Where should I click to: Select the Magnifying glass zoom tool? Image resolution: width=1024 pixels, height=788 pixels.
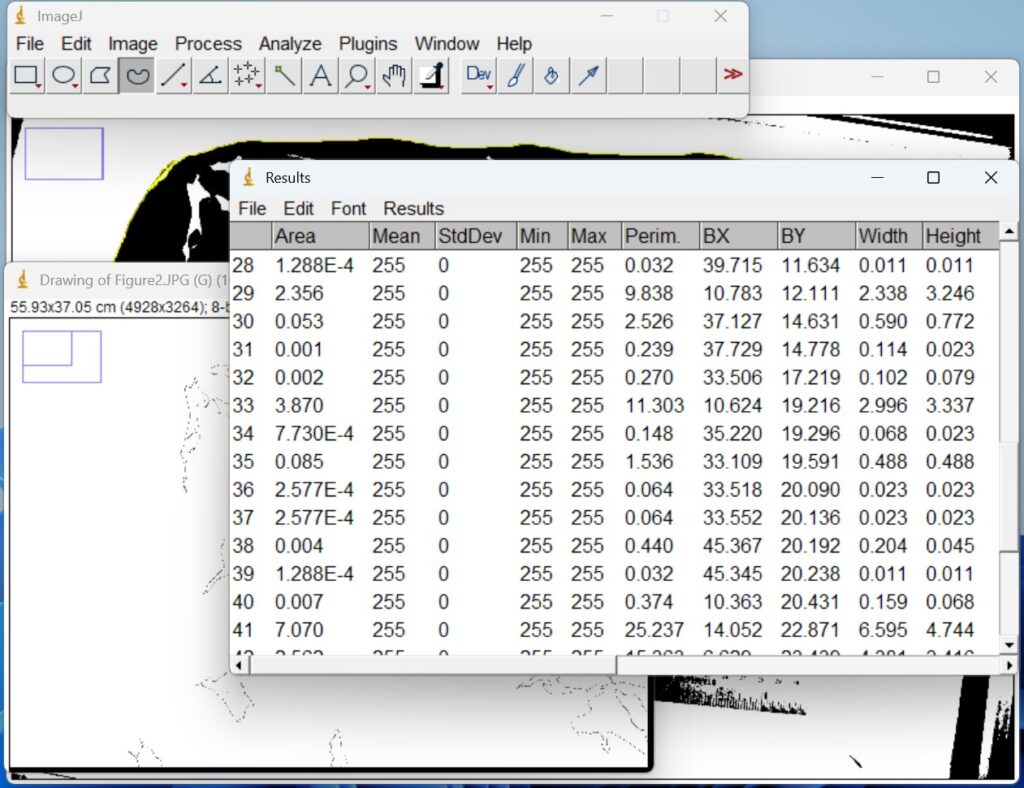pyautogui.click(x=357, y=74)
